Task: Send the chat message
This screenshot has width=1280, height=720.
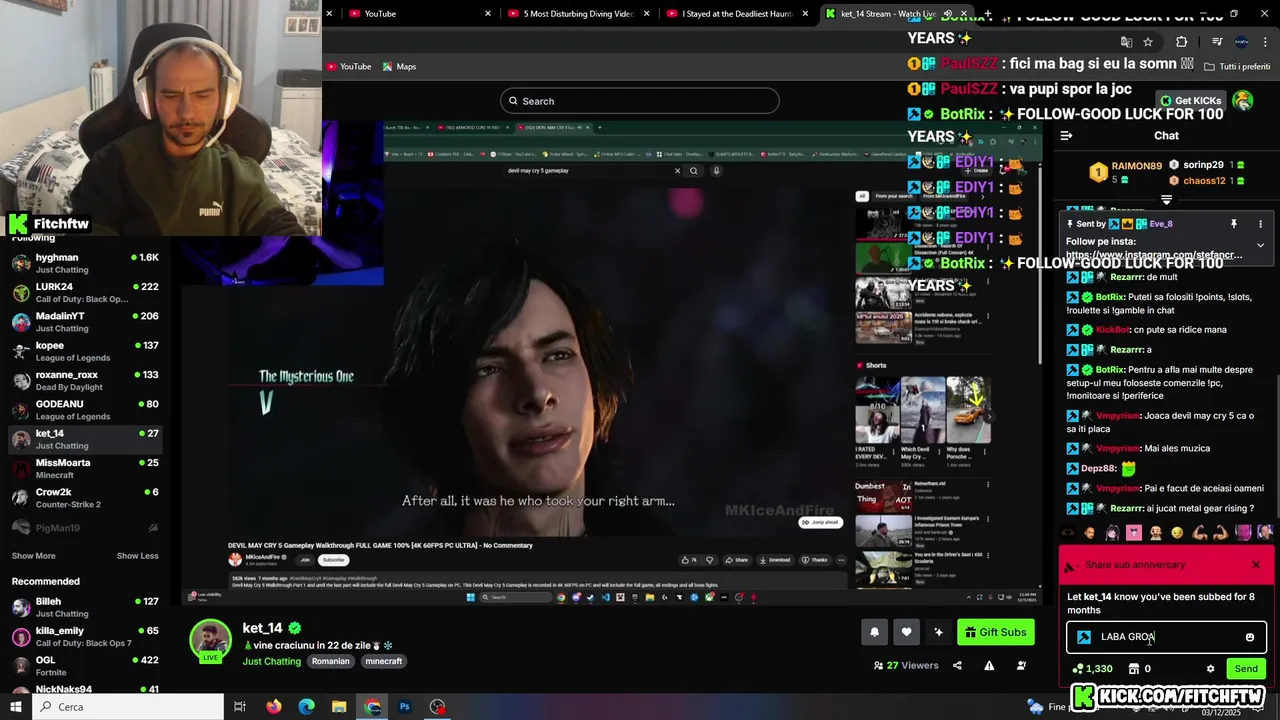Action: (x=1246, y=669)
